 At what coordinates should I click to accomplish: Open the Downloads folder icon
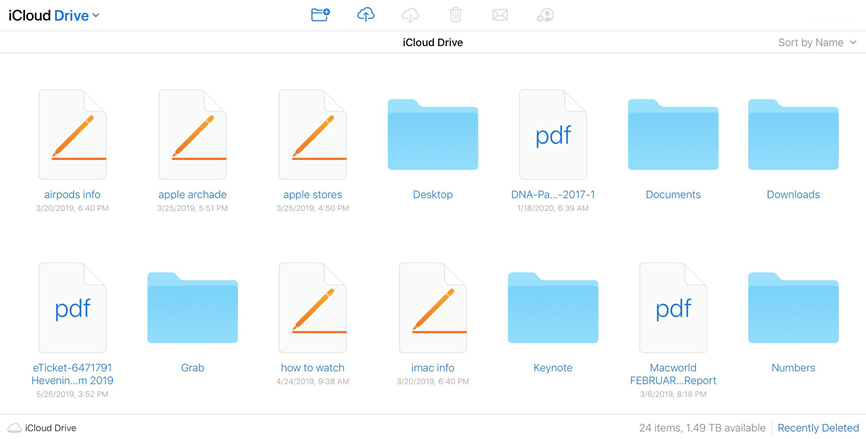point(793,134)
